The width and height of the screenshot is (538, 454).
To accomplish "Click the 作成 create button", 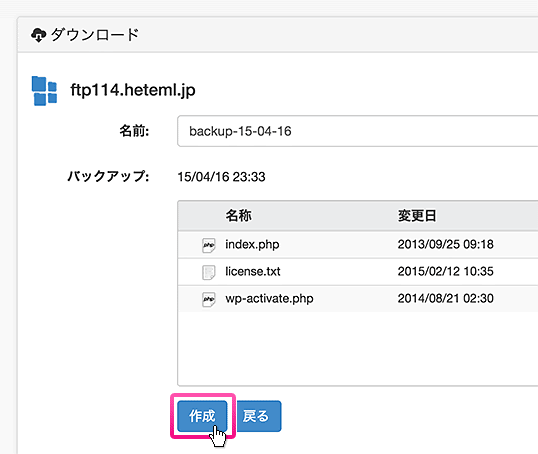I will 202,416.
